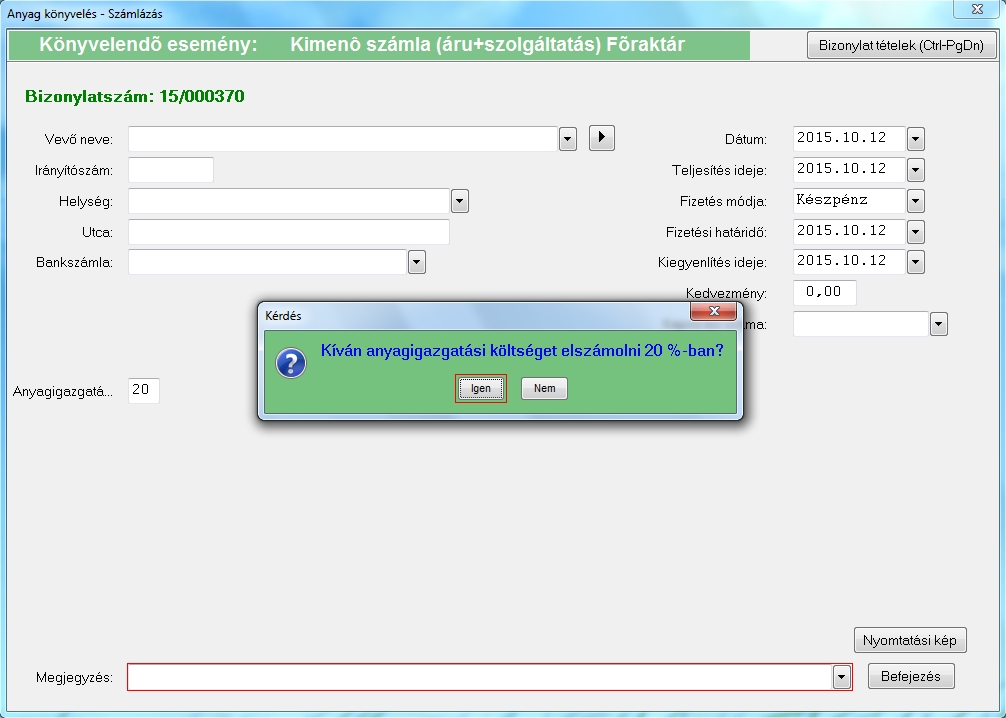1006x718 pixels.
Task: Click Igen in the Kérdés dialog
Action: coord(481,389)
